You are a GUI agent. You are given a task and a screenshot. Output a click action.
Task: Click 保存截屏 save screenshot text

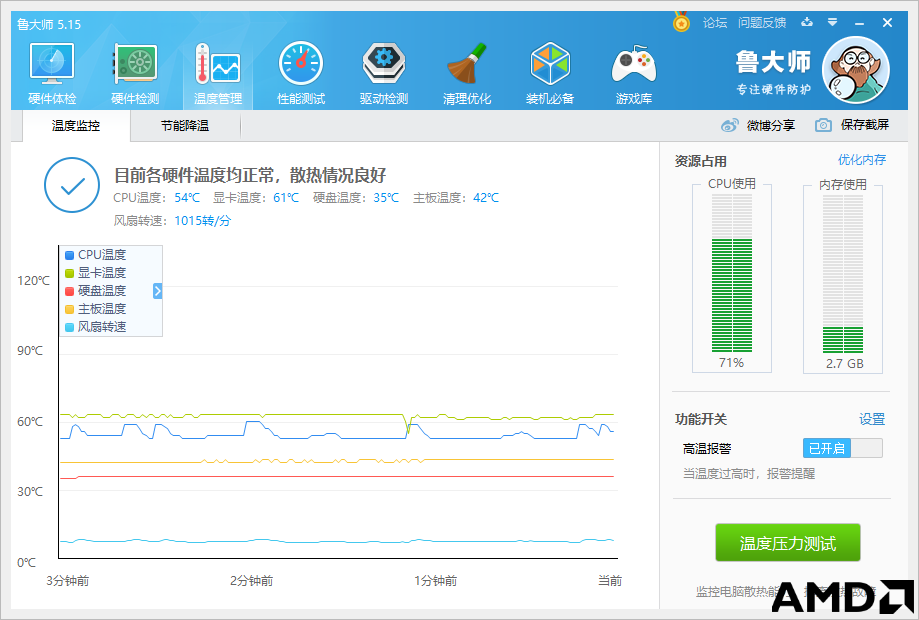[865, 125]
